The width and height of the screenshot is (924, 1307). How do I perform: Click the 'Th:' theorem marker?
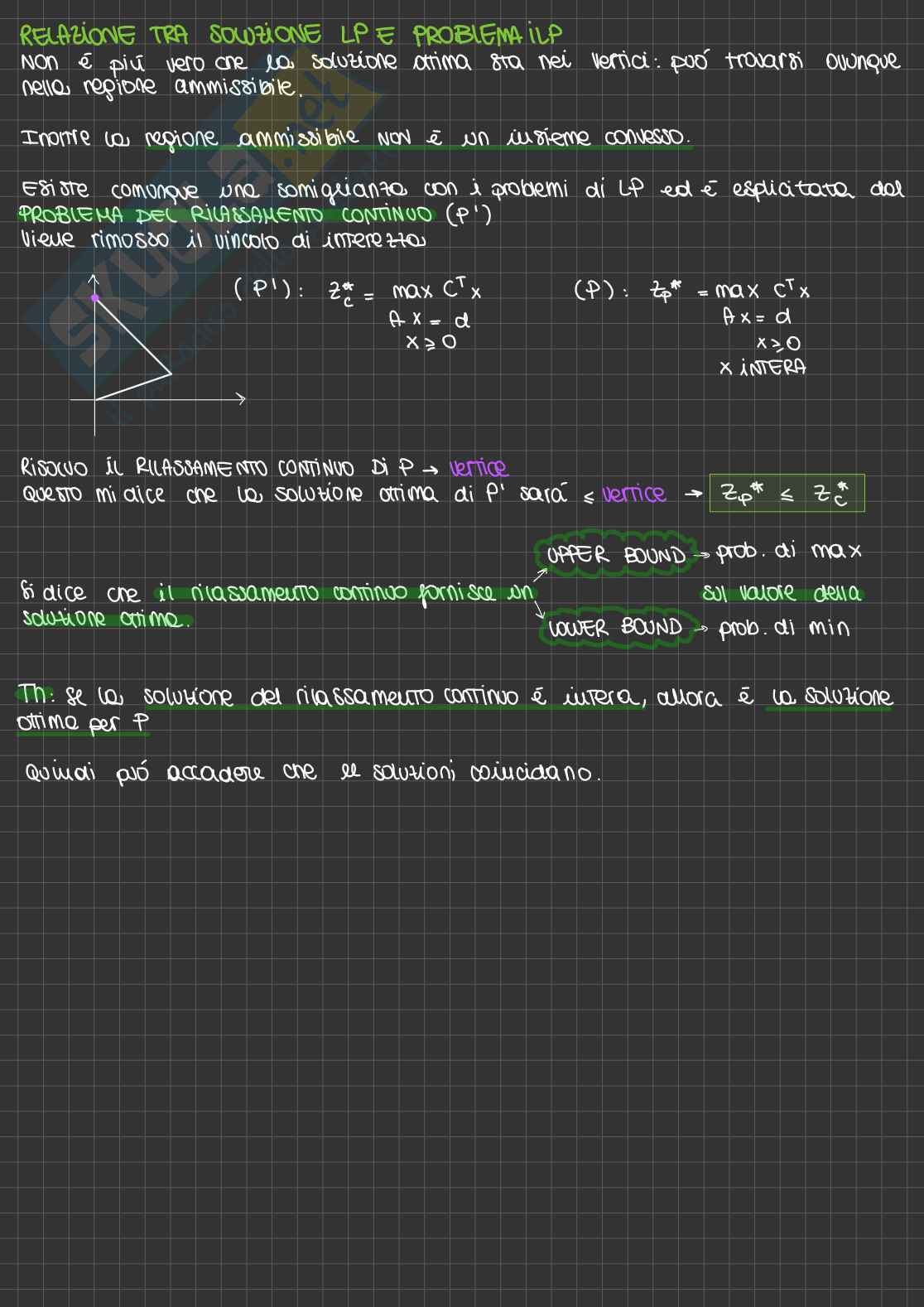[35, 695]
